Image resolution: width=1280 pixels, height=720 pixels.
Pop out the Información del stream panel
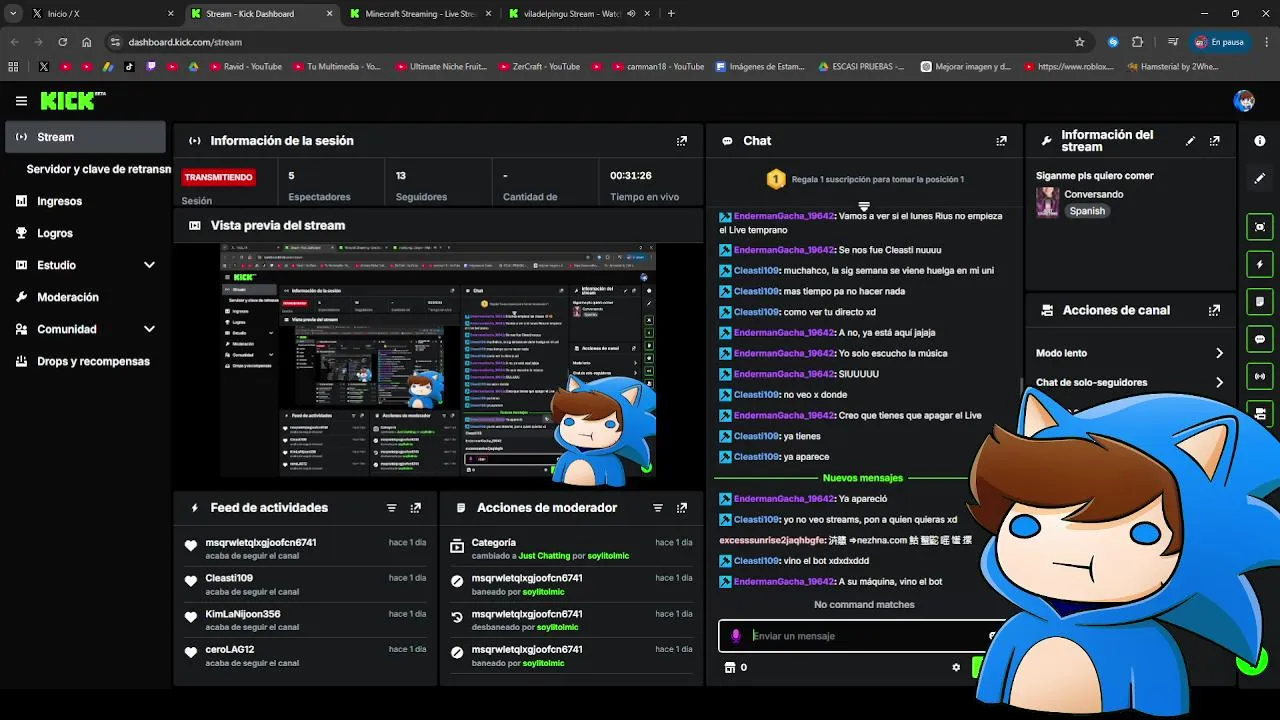(1215, 141)
